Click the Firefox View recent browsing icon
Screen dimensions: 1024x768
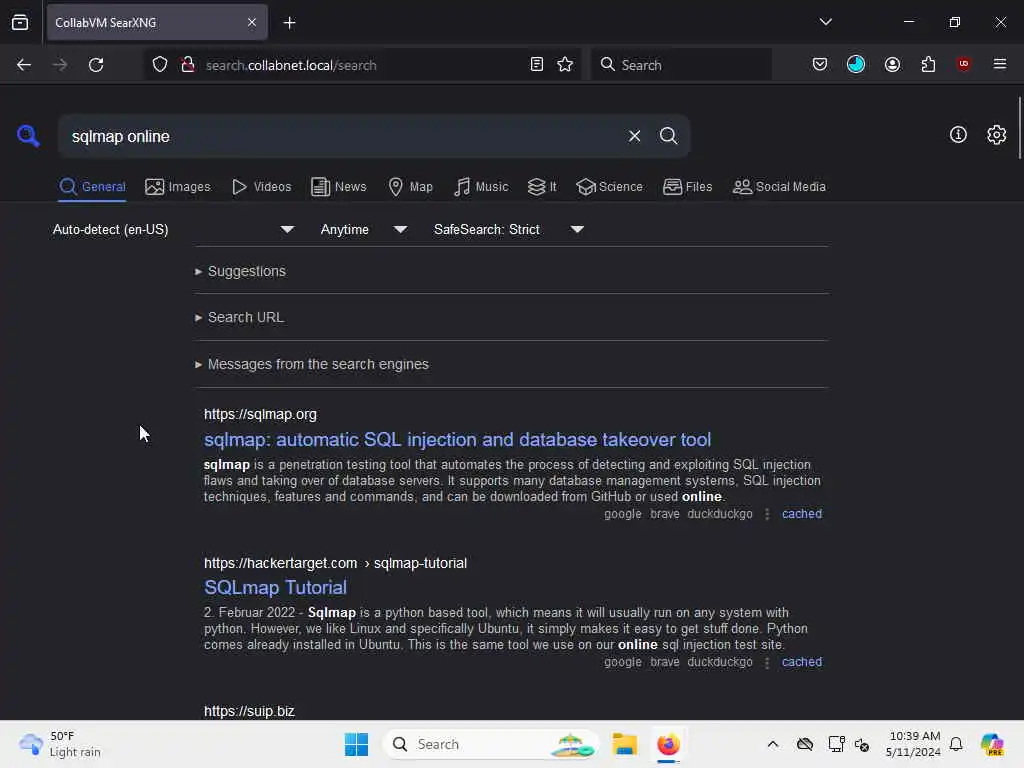[x=20, y=22]
